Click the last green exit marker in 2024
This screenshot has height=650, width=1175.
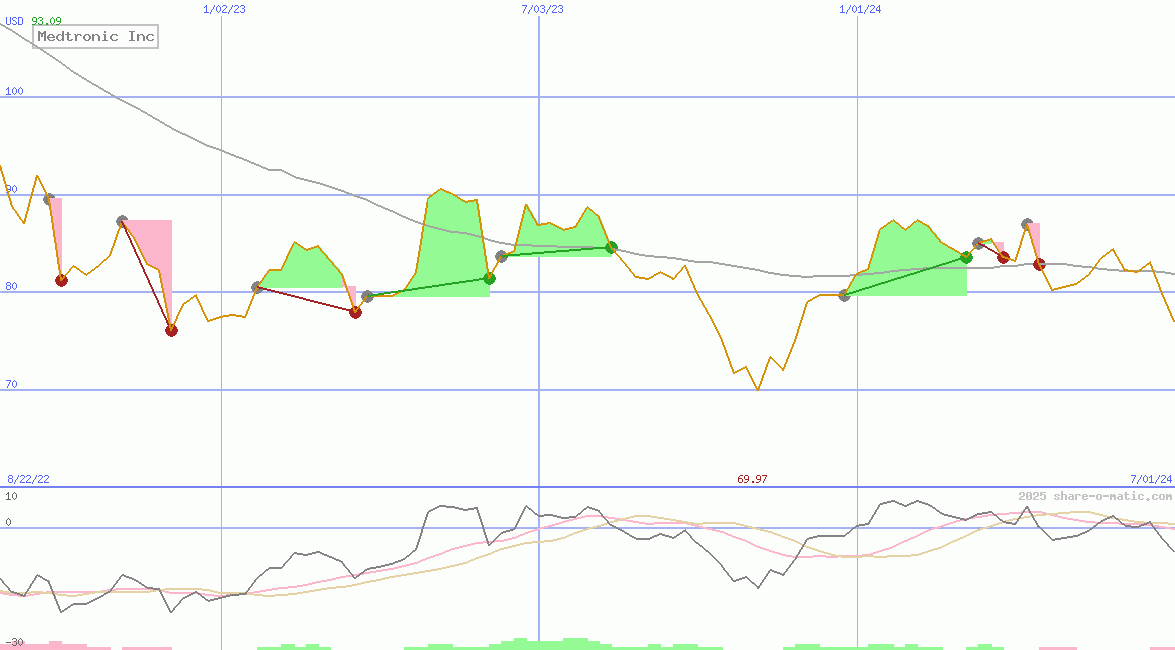pos(967,258)
